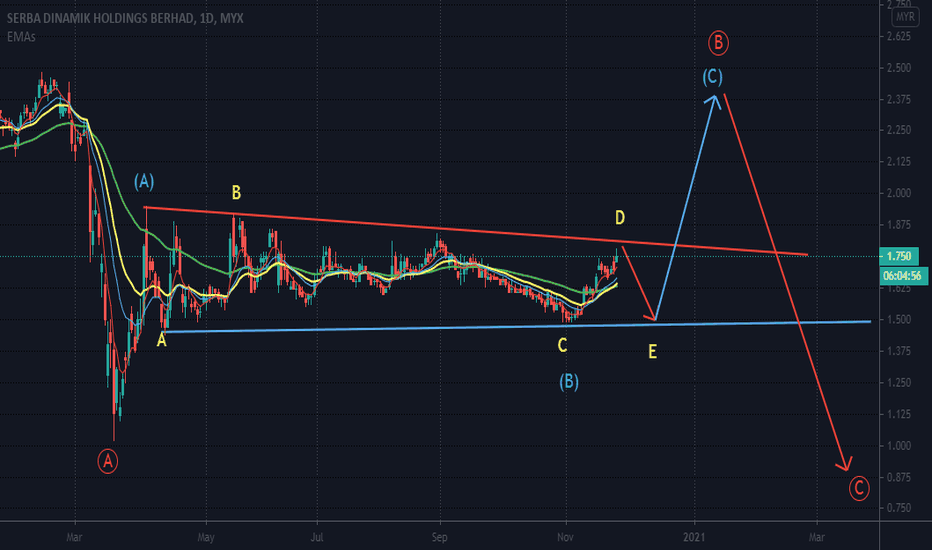The image size is (932, 550).
Task: Select the circled red C wave label
Action: click(858, 488)
